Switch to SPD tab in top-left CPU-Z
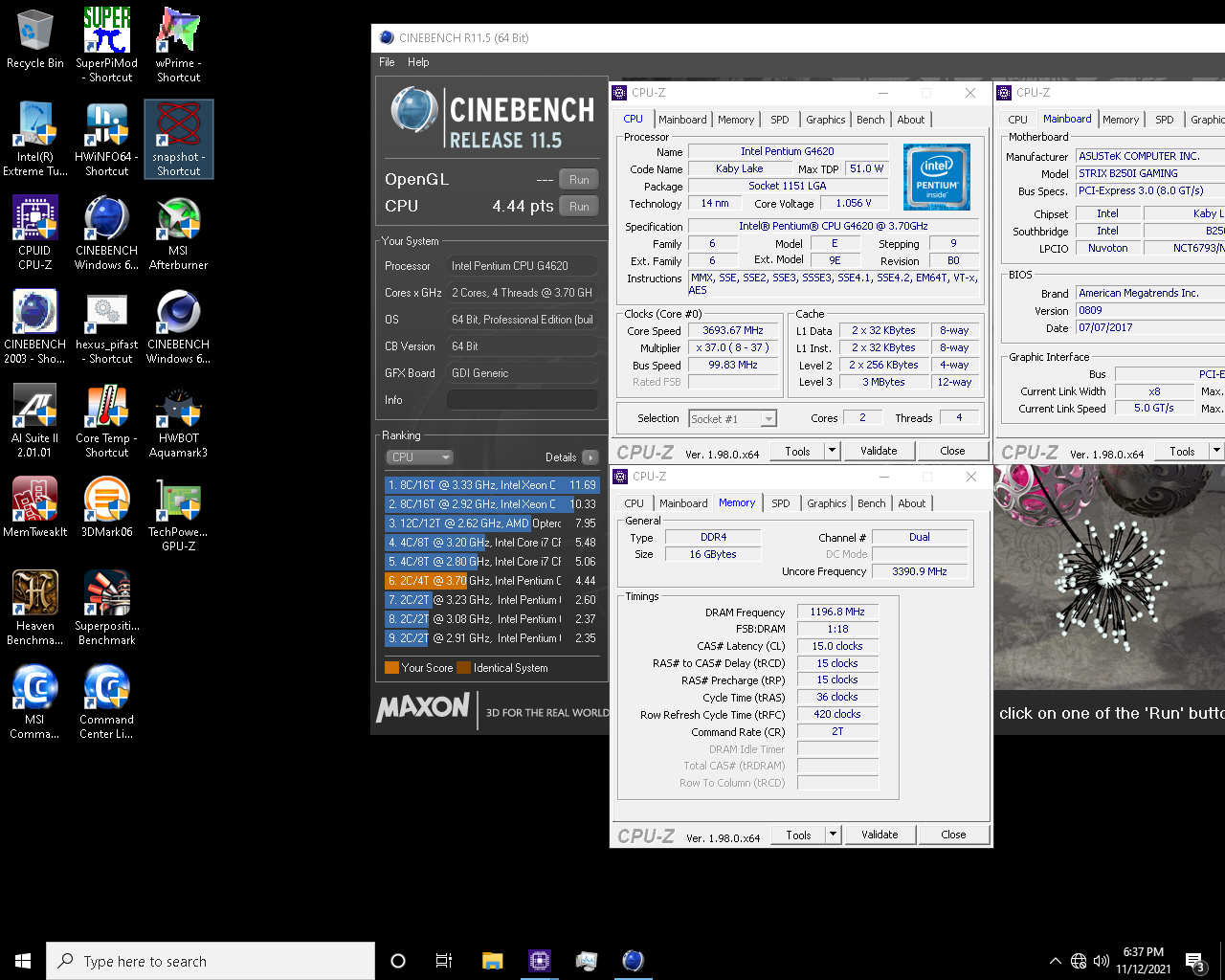Image resolution: width=1225 pixels, height=980 pixels. click(x=780, y=120)
